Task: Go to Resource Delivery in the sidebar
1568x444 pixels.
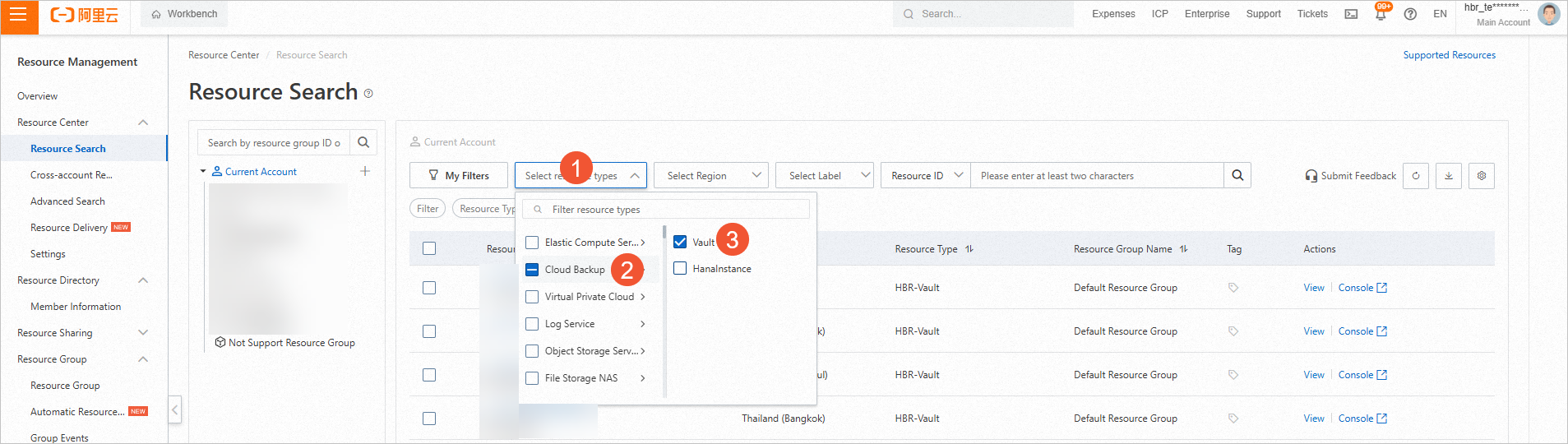Action: coord(69,228)
